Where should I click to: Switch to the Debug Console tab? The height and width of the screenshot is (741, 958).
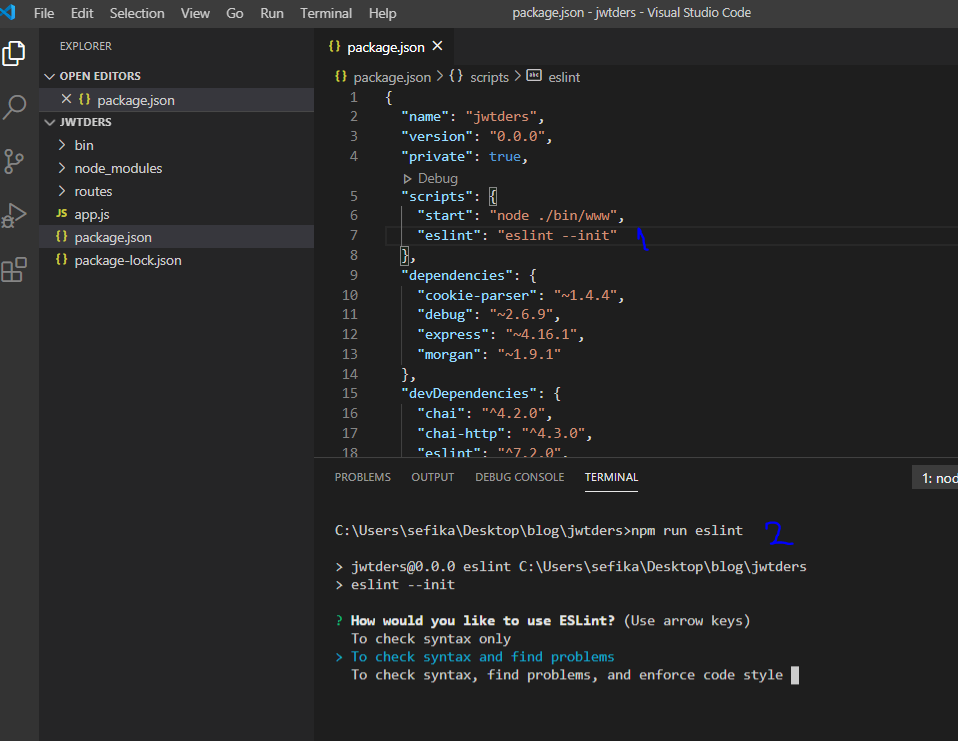click(519, 477)
